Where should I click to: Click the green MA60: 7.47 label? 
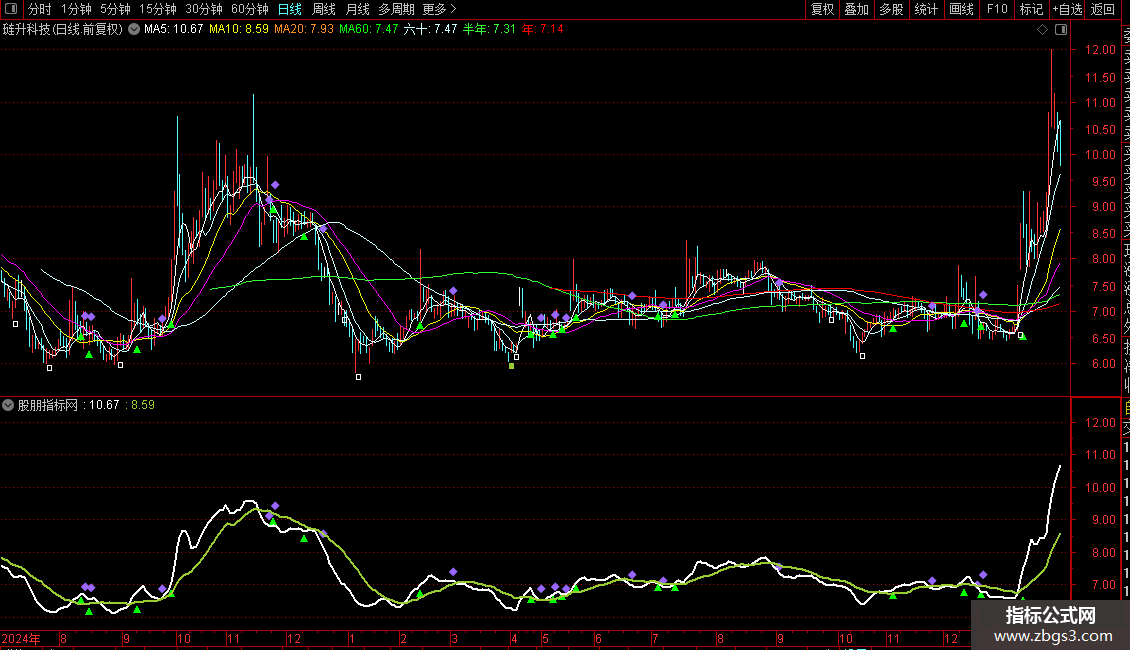[x=368, y=30]
